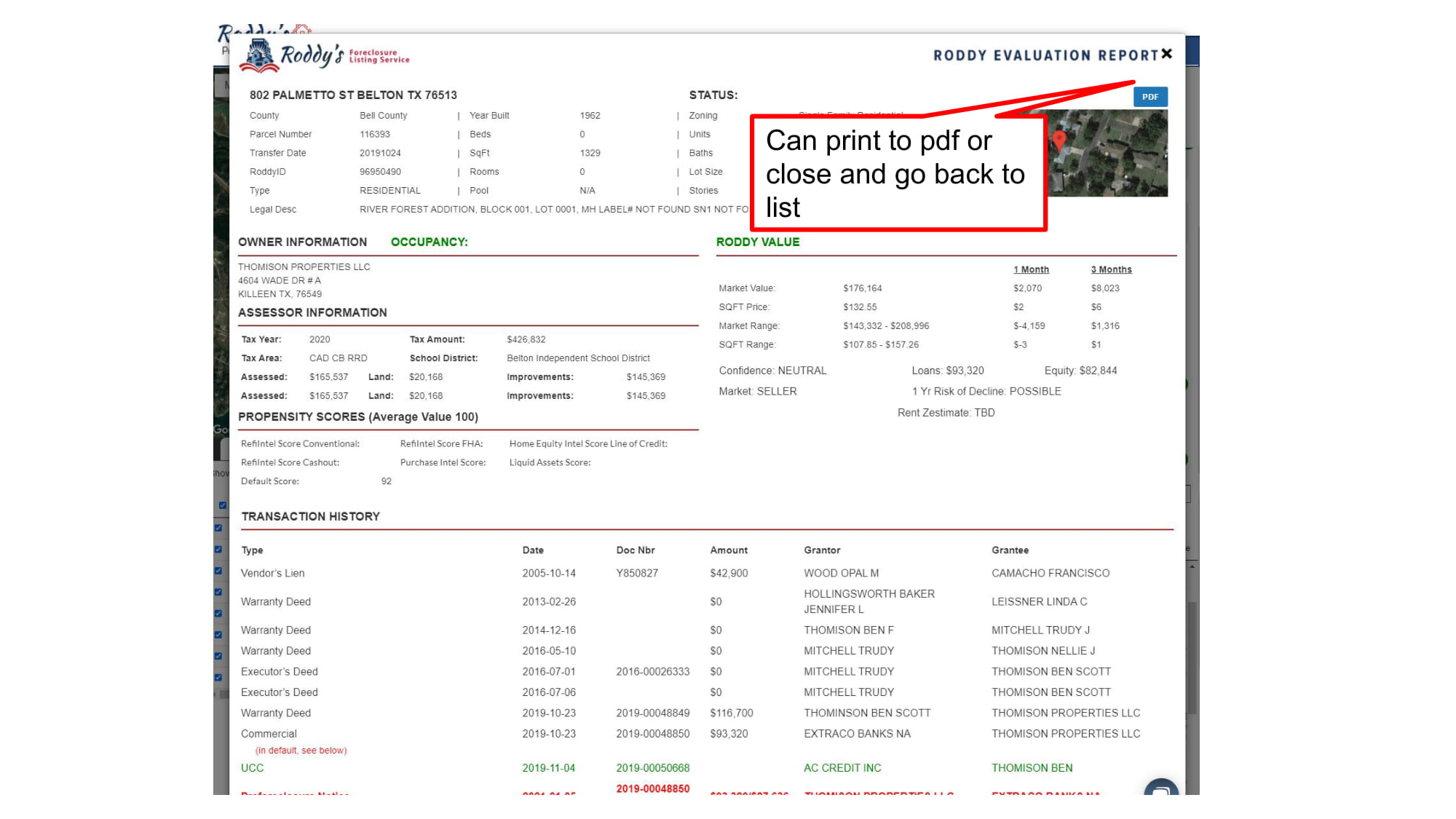Screen dimensions: 1456x819
Task: Click the OWNER INFORMATION heading
Action: (302, 242)
